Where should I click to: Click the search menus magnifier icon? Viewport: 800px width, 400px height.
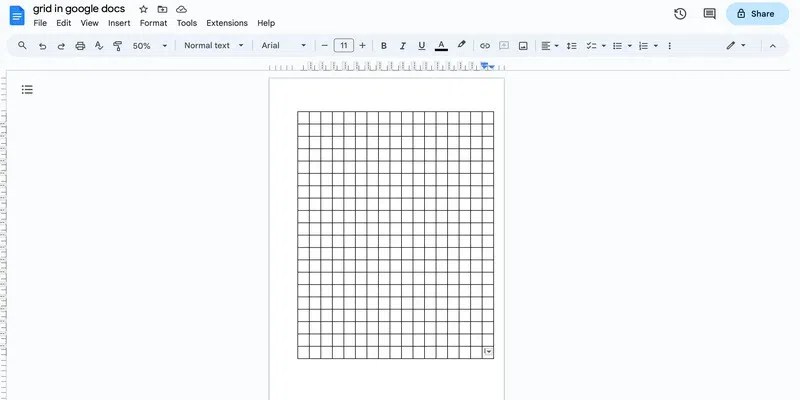click(x=22, y=45)
